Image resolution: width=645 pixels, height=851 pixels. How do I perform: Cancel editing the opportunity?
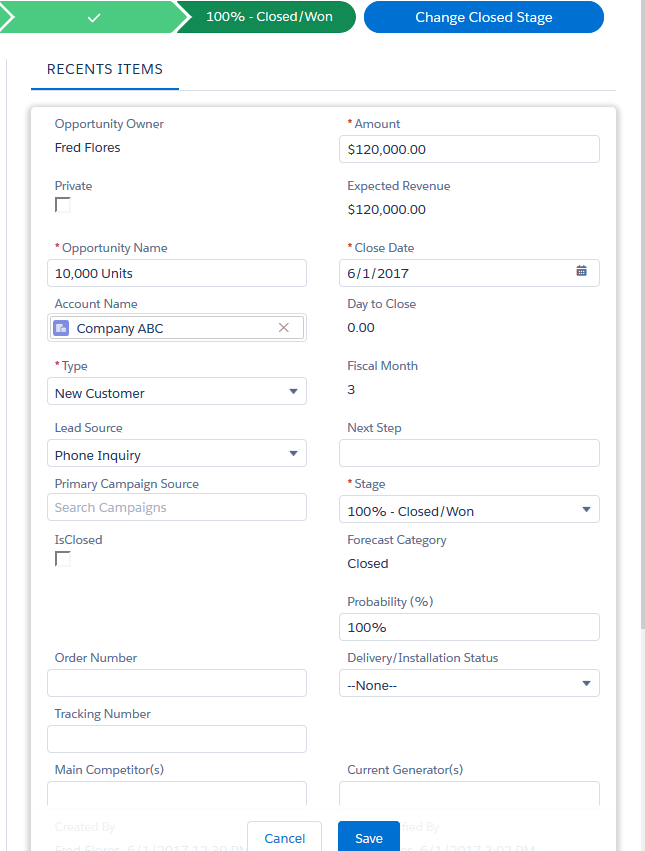[284, 838]
